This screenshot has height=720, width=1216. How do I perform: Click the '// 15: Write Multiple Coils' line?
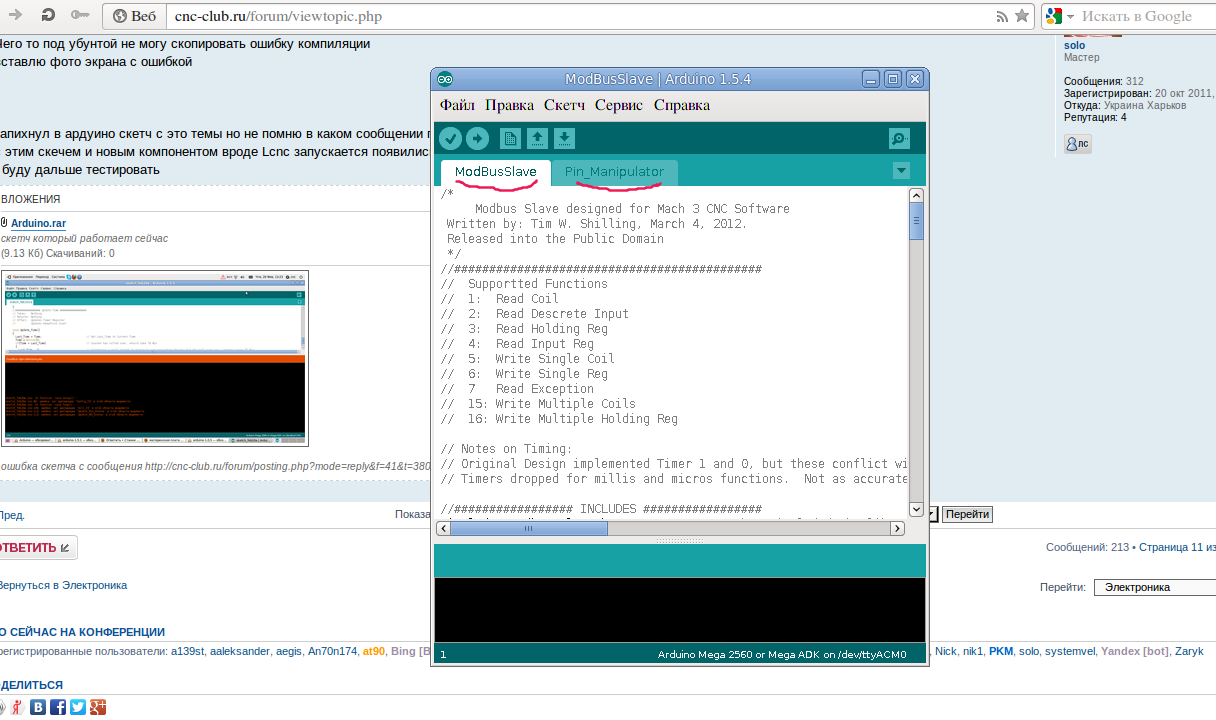coord(538,404)
